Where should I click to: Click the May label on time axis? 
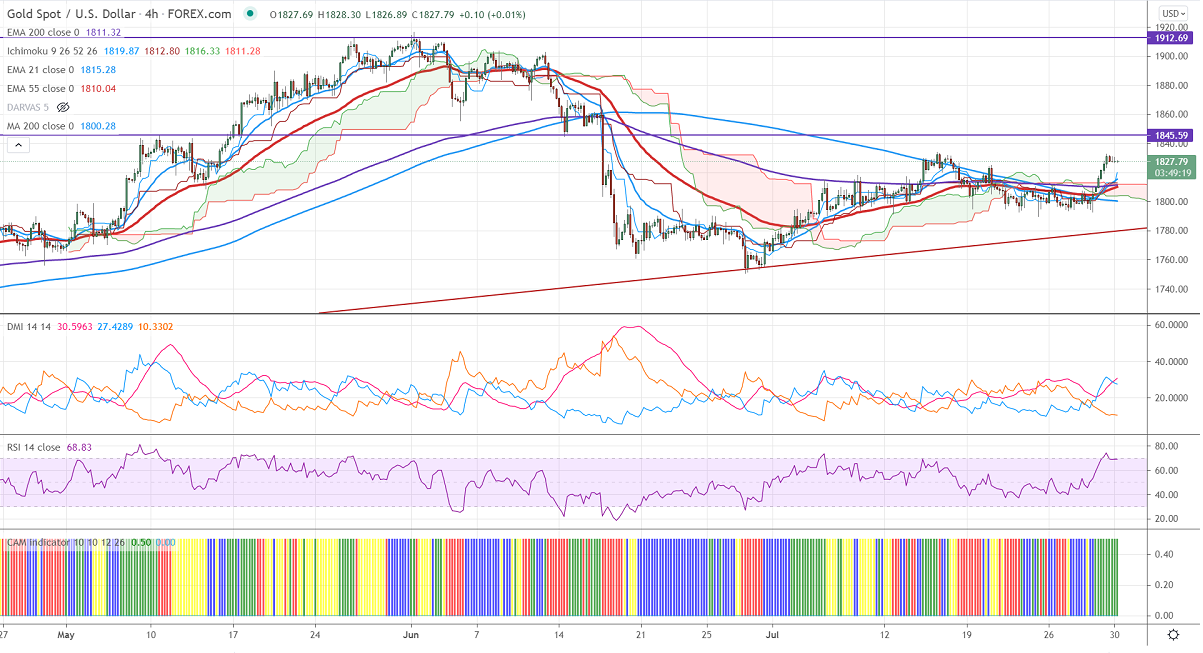(x=67, y=634)
